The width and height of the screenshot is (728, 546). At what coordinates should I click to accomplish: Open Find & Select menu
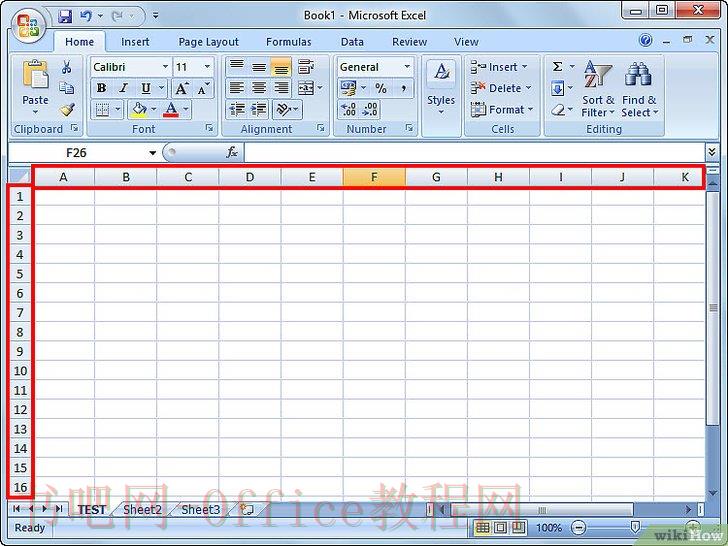click(x=640, y=88)
